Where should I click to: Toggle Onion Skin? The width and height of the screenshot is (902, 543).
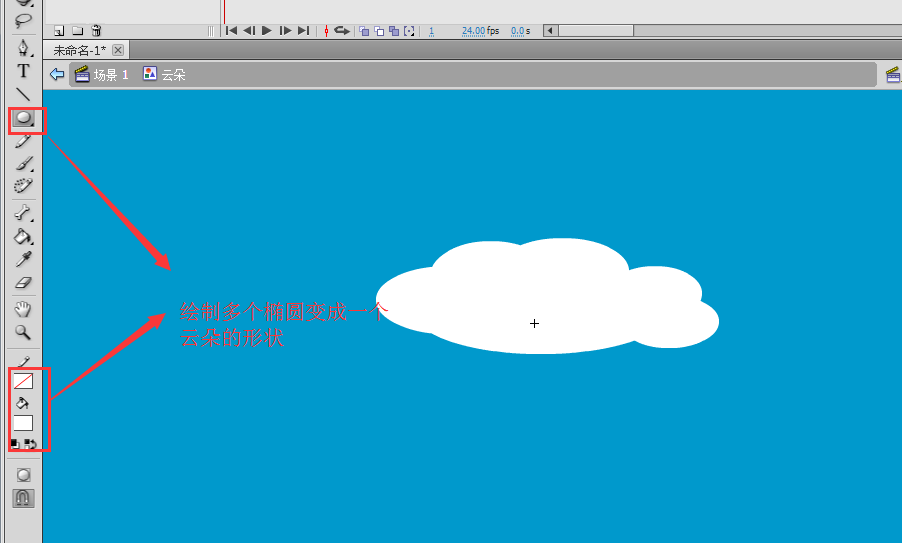(x=364, y=31)
